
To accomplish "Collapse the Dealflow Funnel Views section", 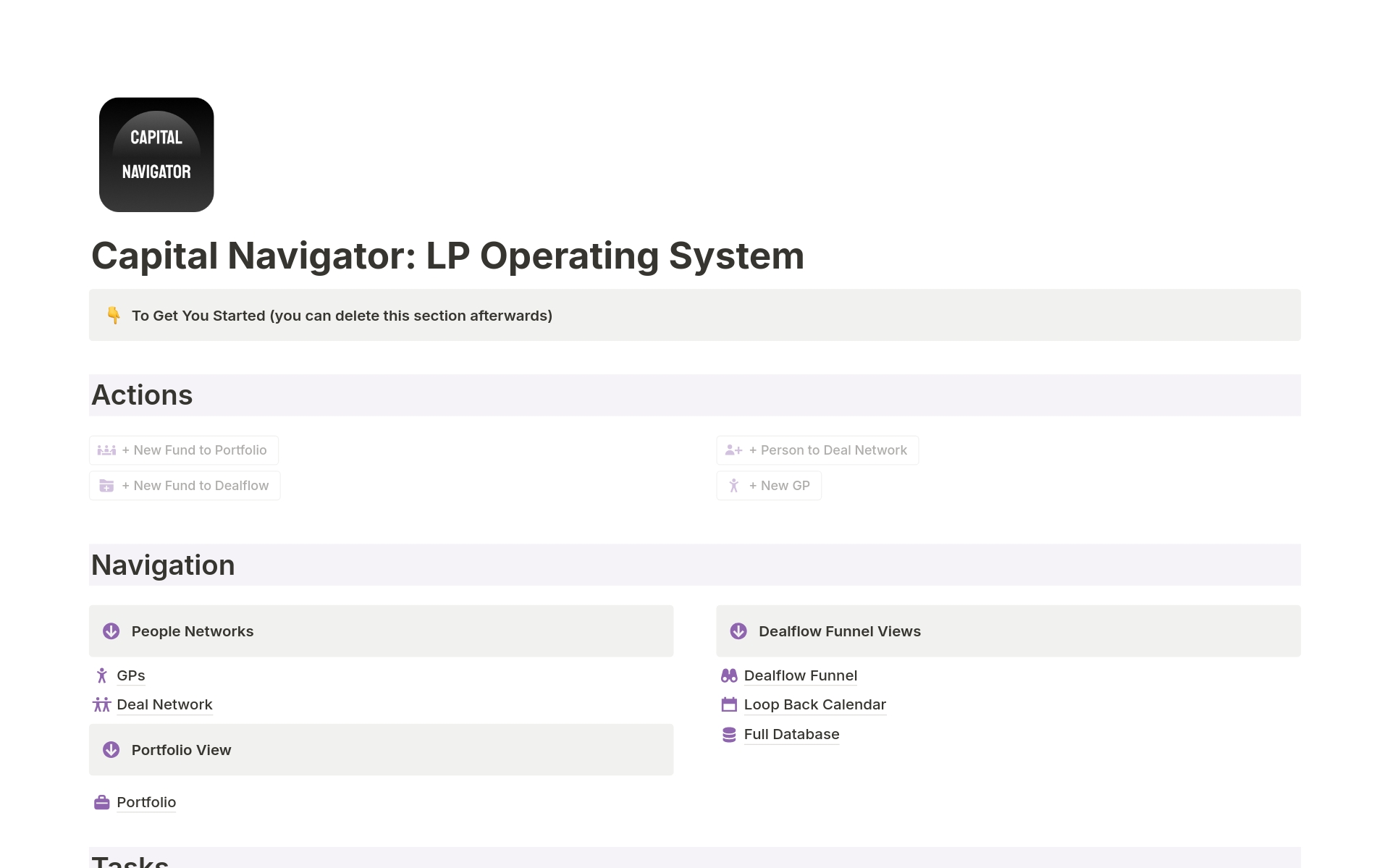I will (738, 631).
